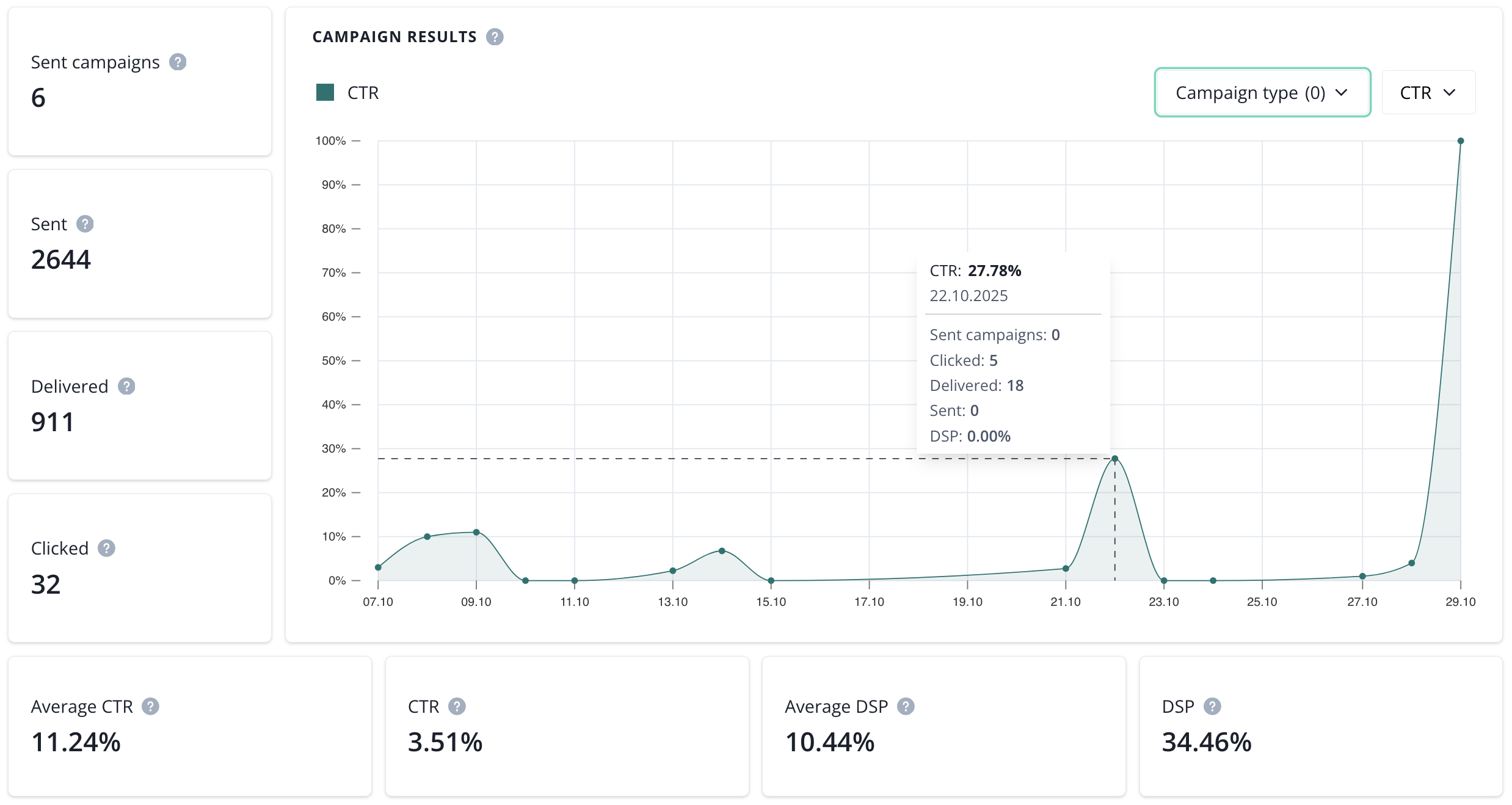The width and height of the screenshot is (1512, 805).
Task: Click the Sent campaigns stat card
Action: 139,81
